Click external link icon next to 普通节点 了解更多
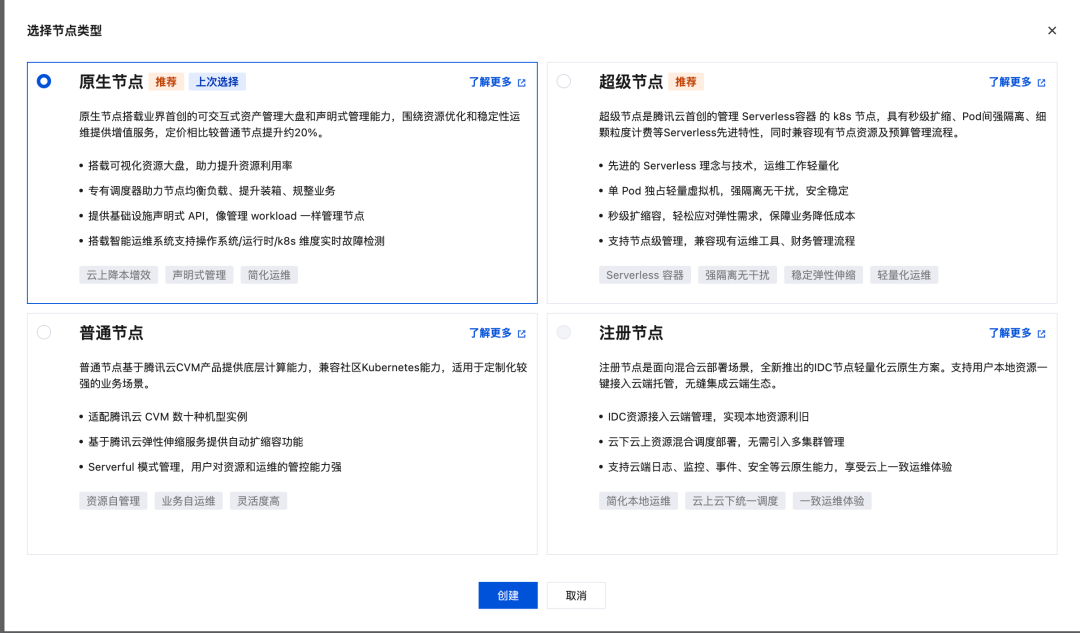 point(521,335)
